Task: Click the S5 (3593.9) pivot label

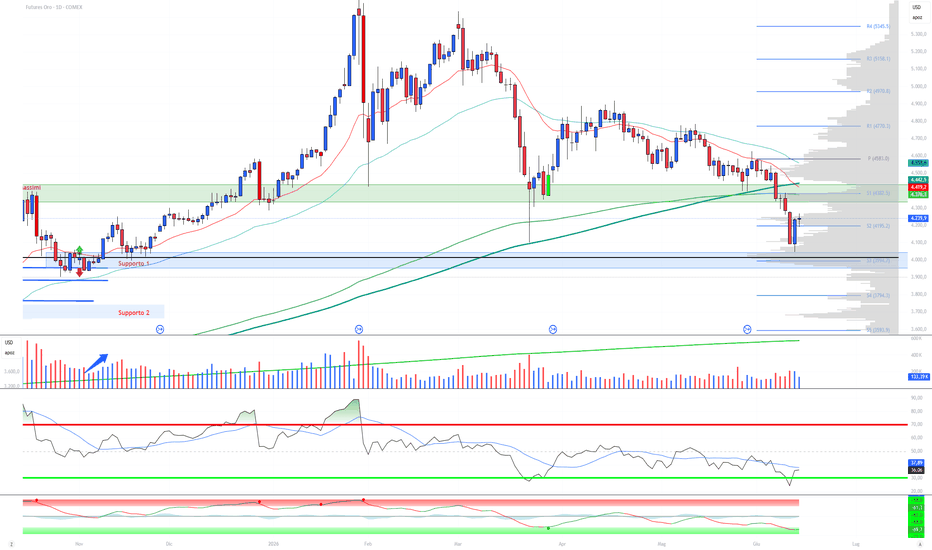Action: 877,330
